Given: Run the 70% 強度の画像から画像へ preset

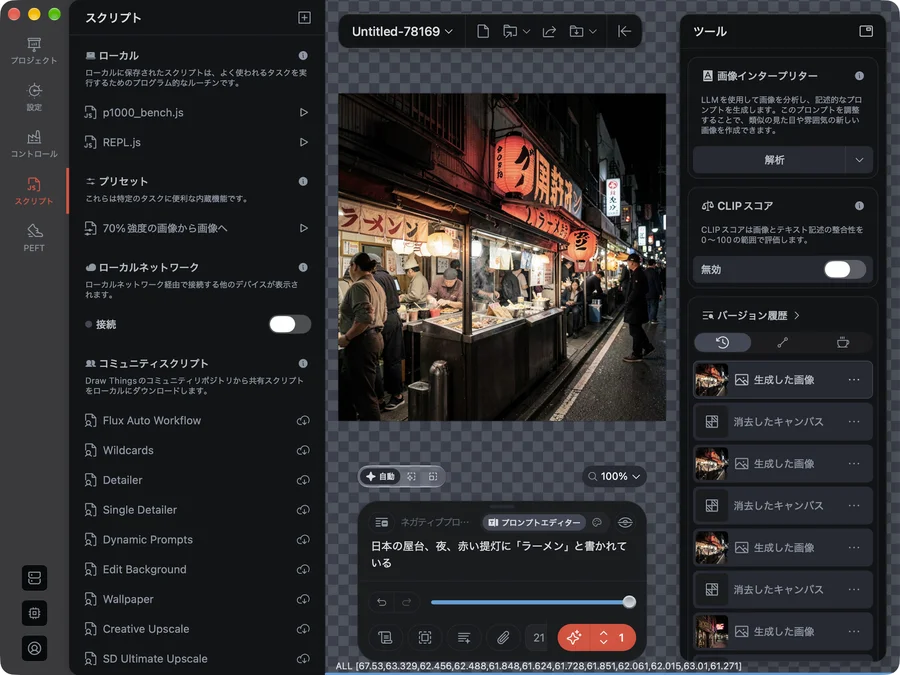Looking at the screenshot, I should [304, 228].
